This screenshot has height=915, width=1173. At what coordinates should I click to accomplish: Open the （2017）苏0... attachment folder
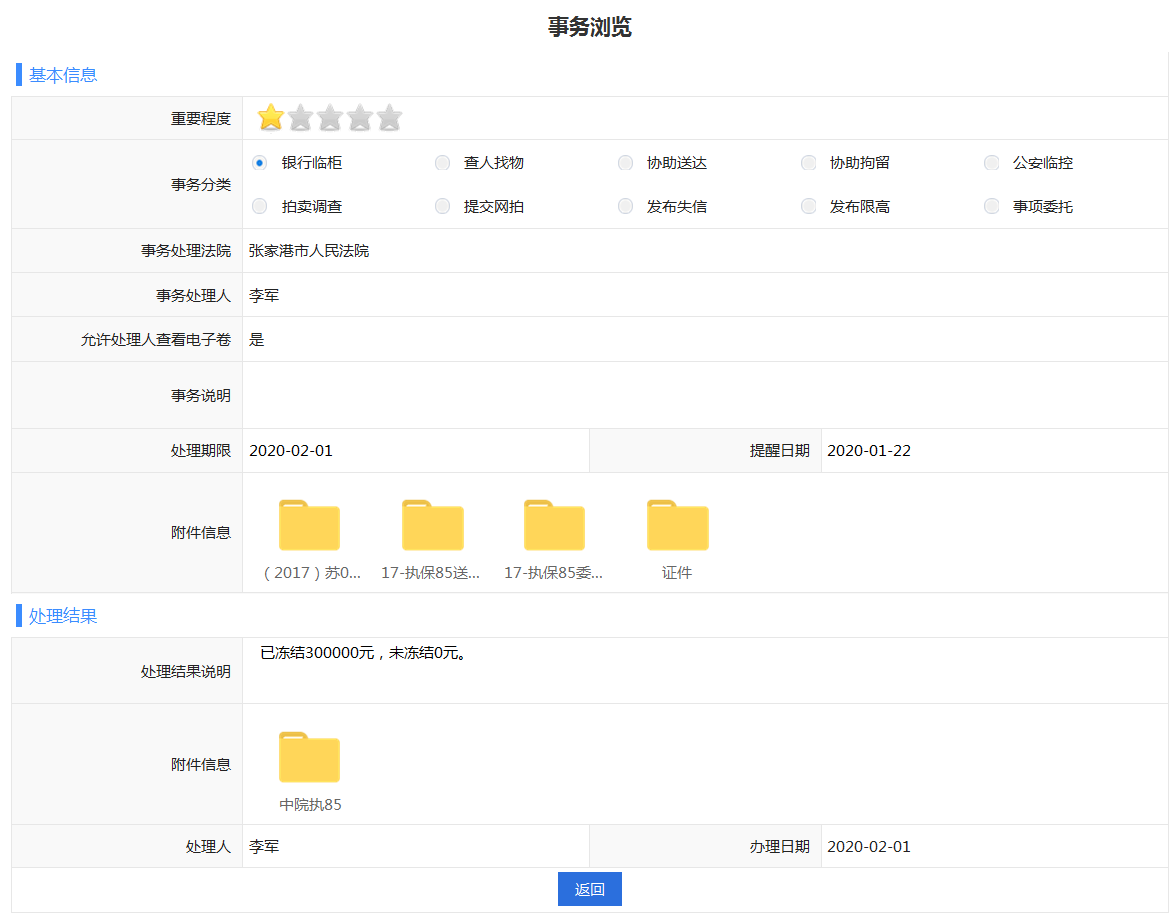coord(309,526)
